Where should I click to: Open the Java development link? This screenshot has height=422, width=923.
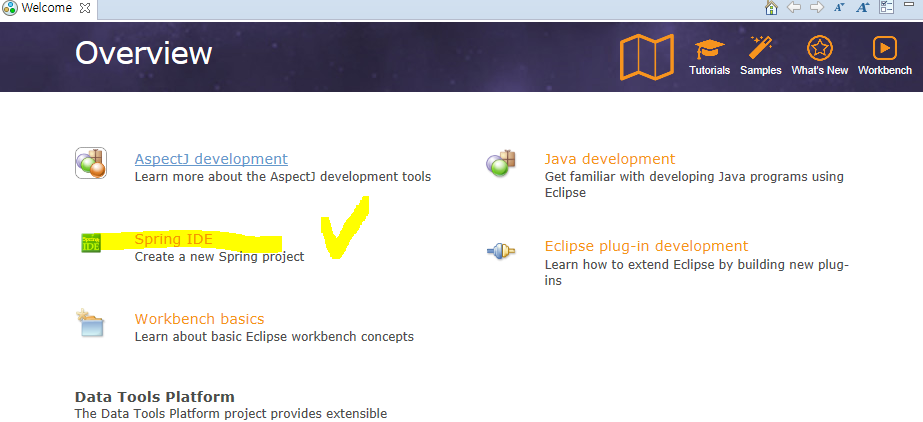click(610, 159)
